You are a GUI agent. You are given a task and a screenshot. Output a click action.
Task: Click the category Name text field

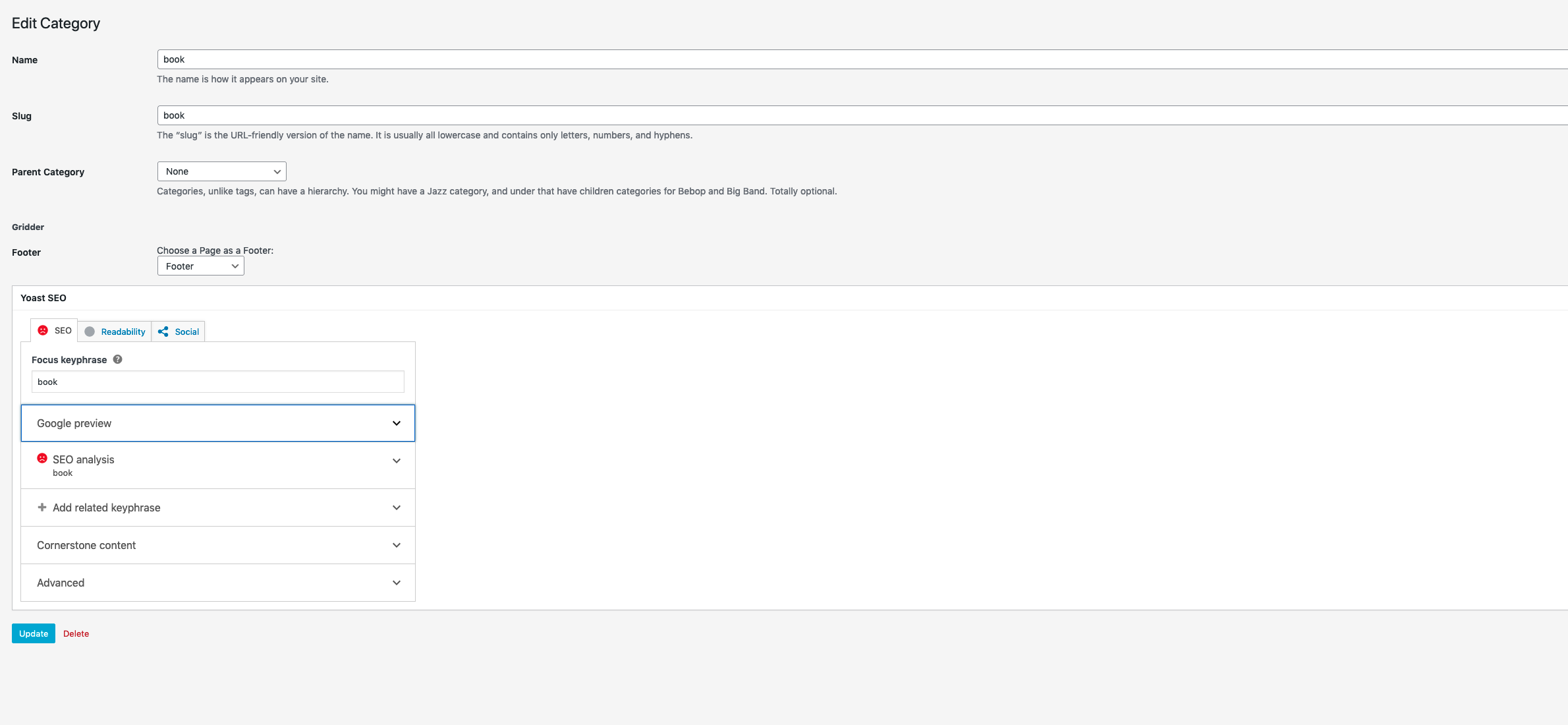click(x=856, y=59)
